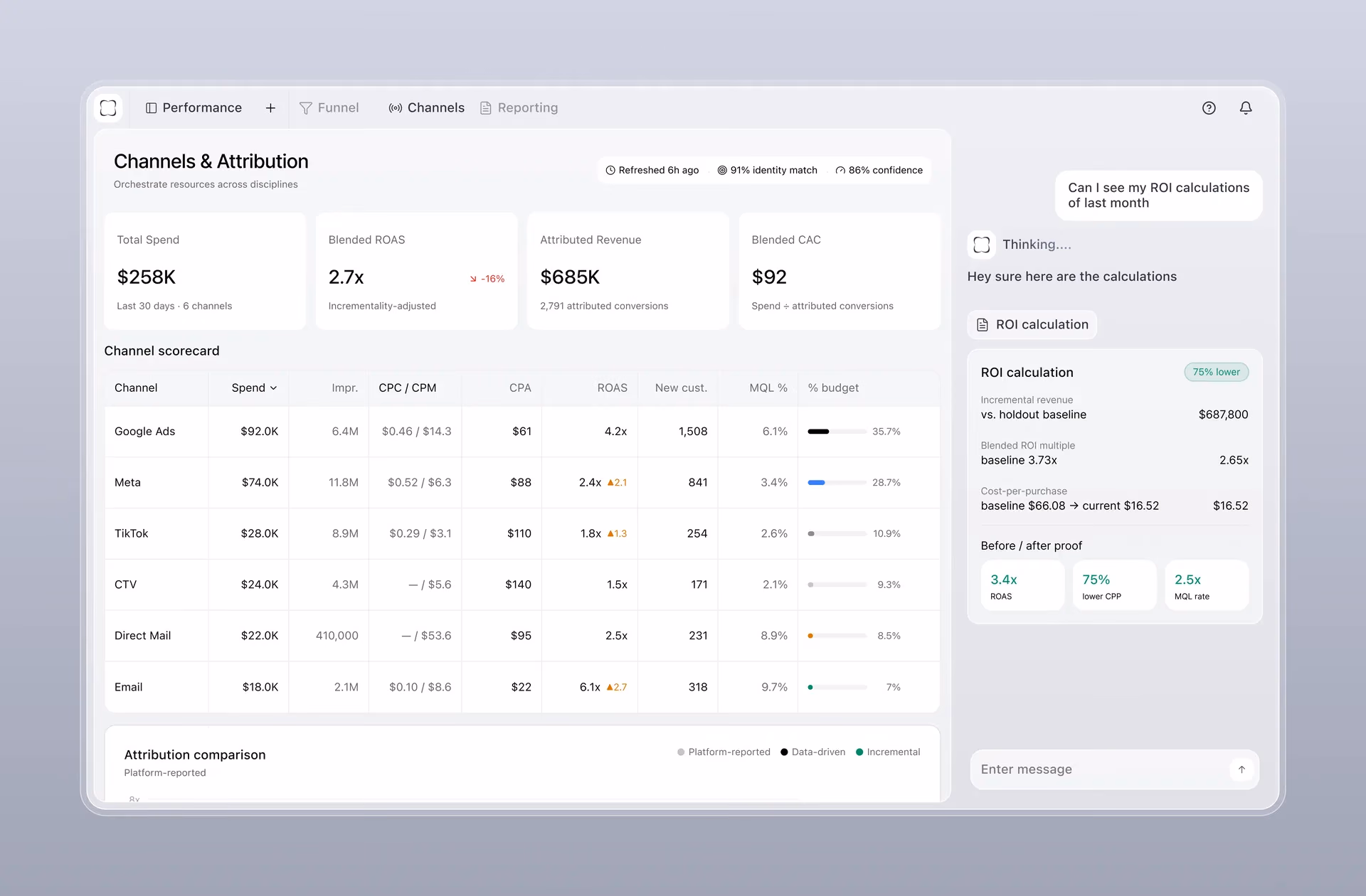Open the Blended CAC card

(840, 271)
